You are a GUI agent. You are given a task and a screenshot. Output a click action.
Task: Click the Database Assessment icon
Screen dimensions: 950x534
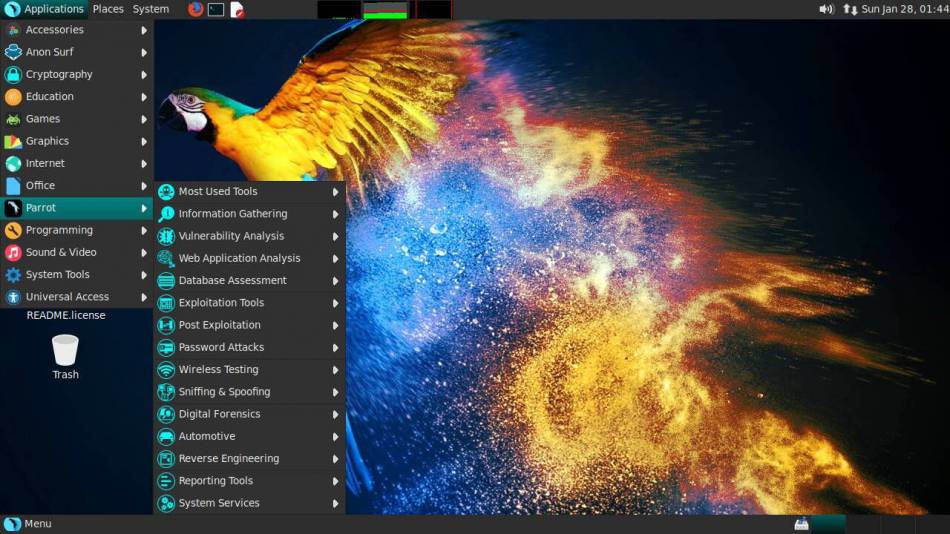166,281
